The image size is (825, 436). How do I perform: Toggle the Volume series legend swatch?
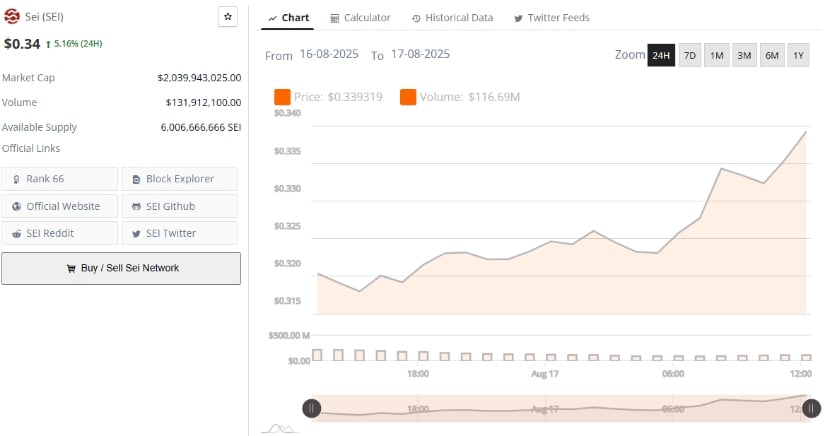click(408, 97)
